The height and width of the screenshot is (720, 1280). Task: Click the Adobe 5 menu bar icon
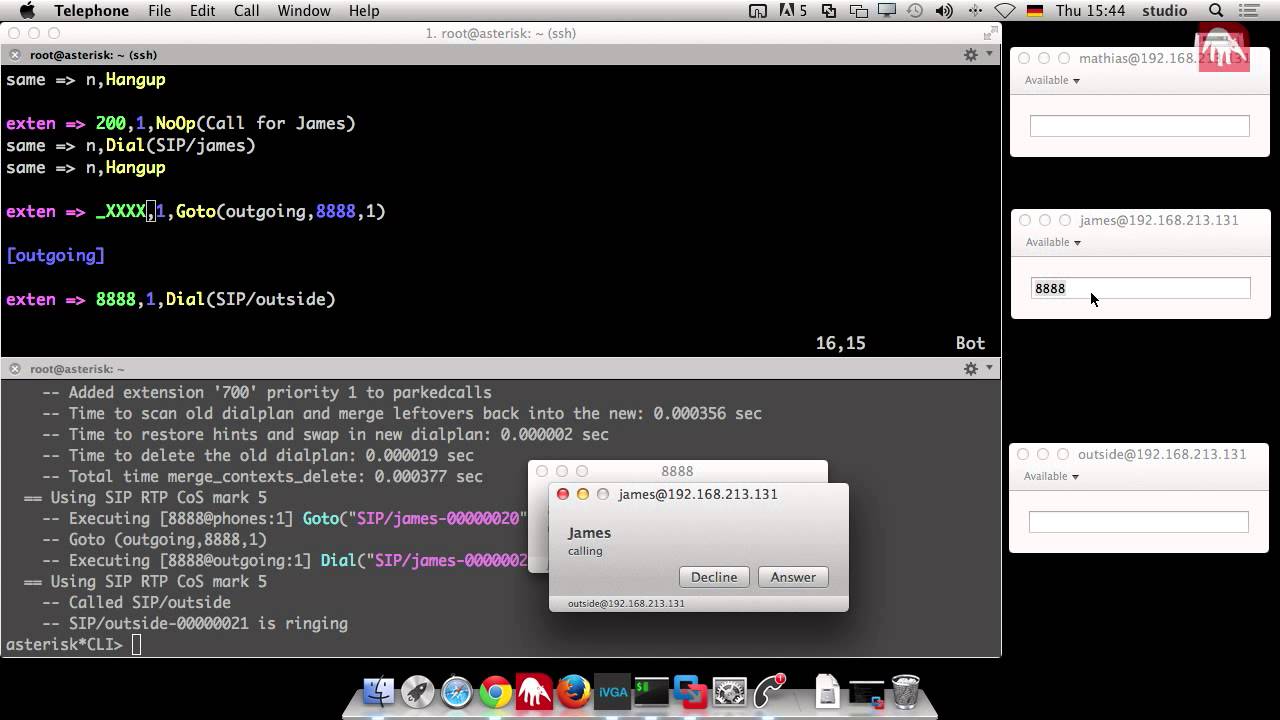[792, 11]
